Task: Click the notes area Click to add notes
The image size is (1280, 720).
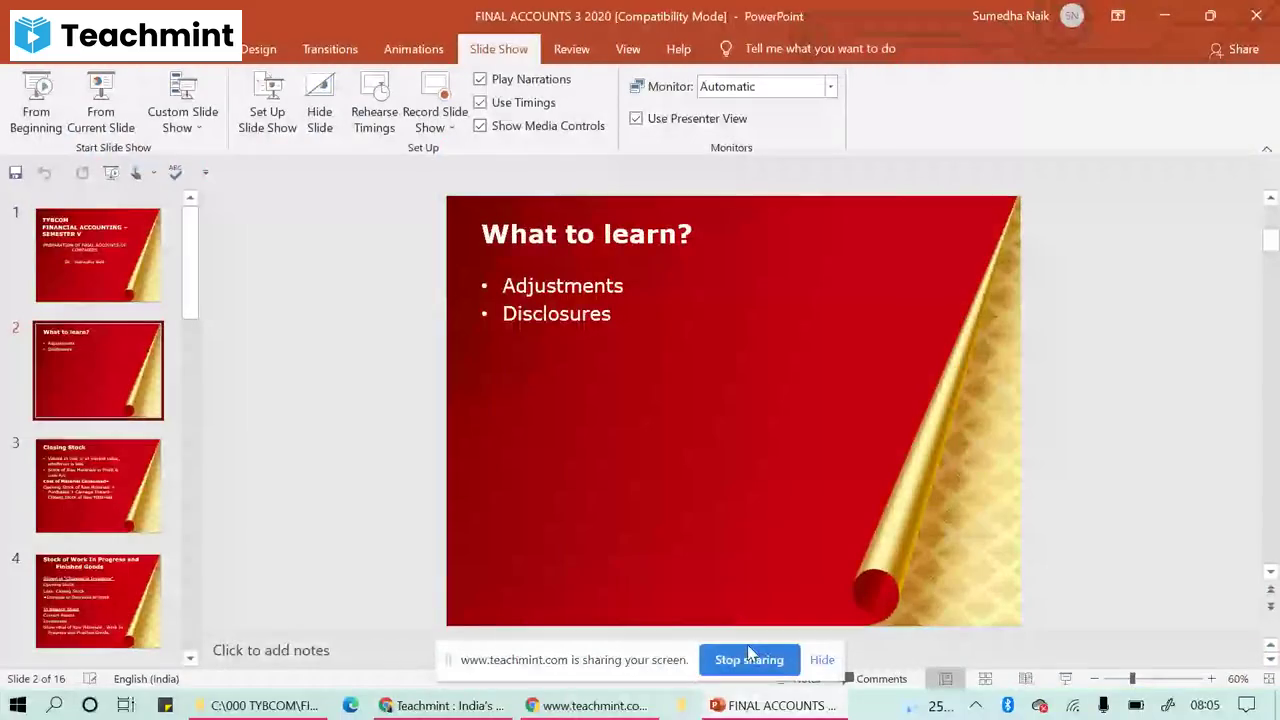Action: click(x=271, y=650)
